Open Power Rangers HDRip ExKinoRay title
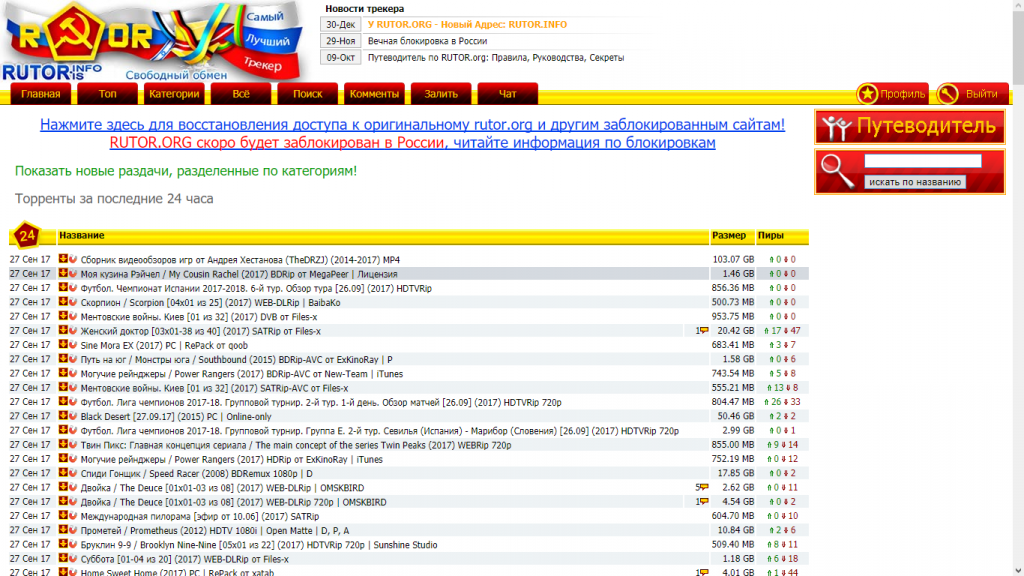 231,459
